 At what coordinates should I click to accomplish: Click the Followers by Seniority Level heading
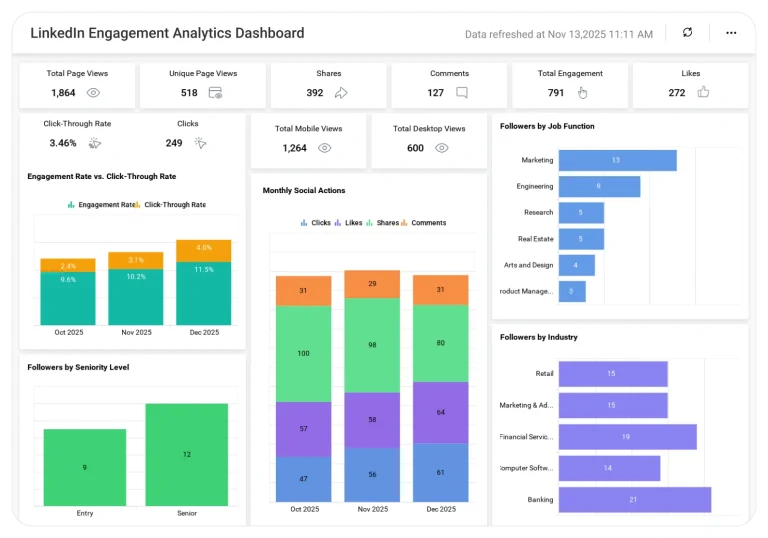[78, 367]
